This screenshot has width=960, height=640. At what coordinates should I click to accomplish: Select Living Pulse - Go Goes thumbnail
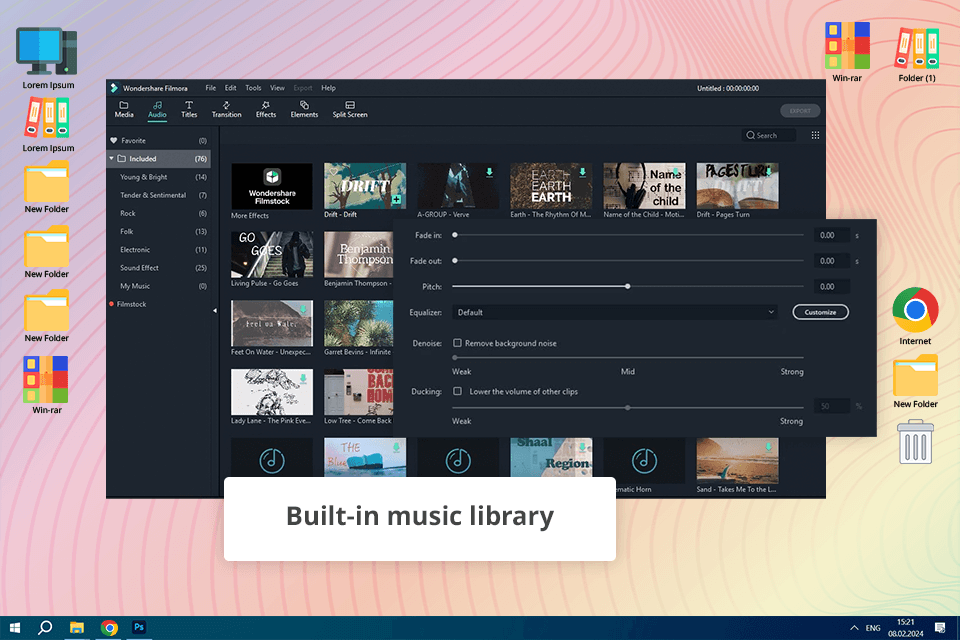tap(272, 255)
